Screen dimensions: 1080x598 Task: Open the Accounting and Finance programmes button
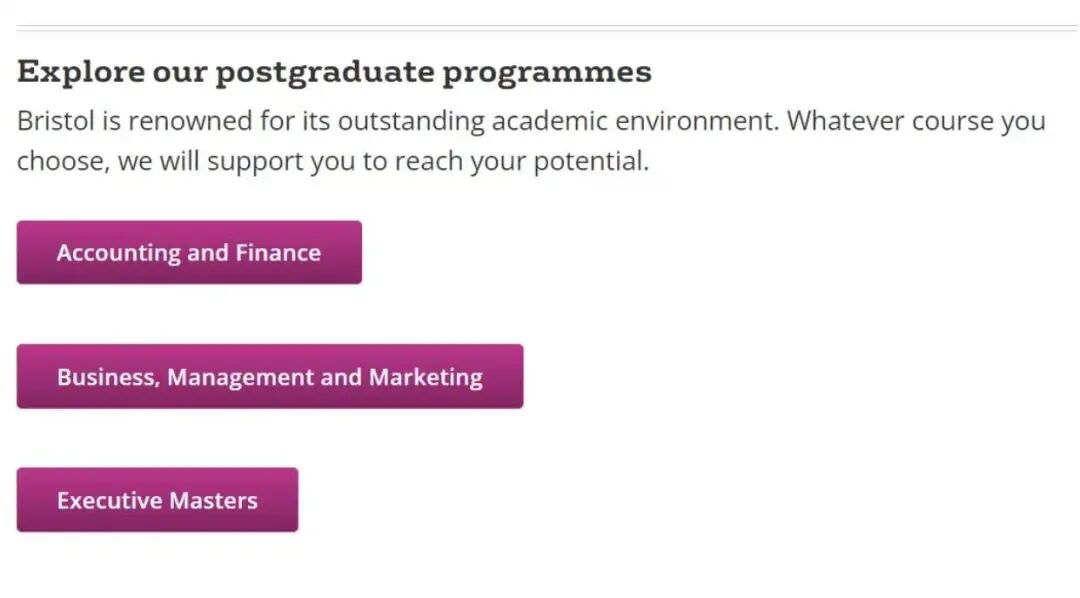(x=189, y=253)
